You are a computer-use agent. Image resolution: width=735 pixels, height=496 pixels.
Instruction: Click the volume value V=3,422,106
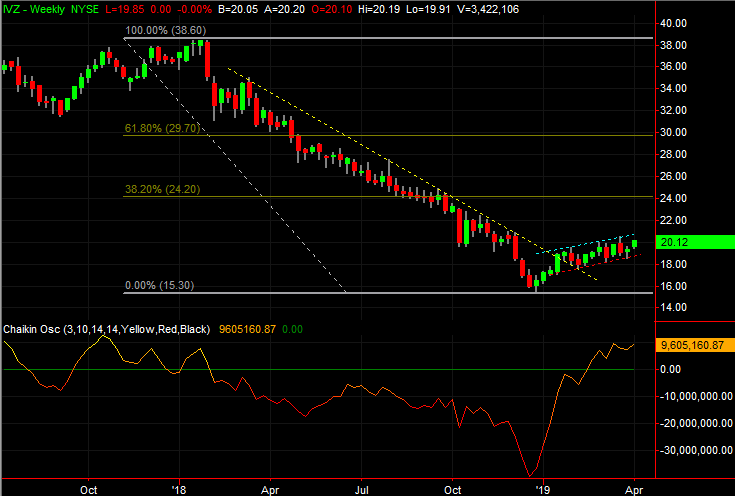point(486,9)
